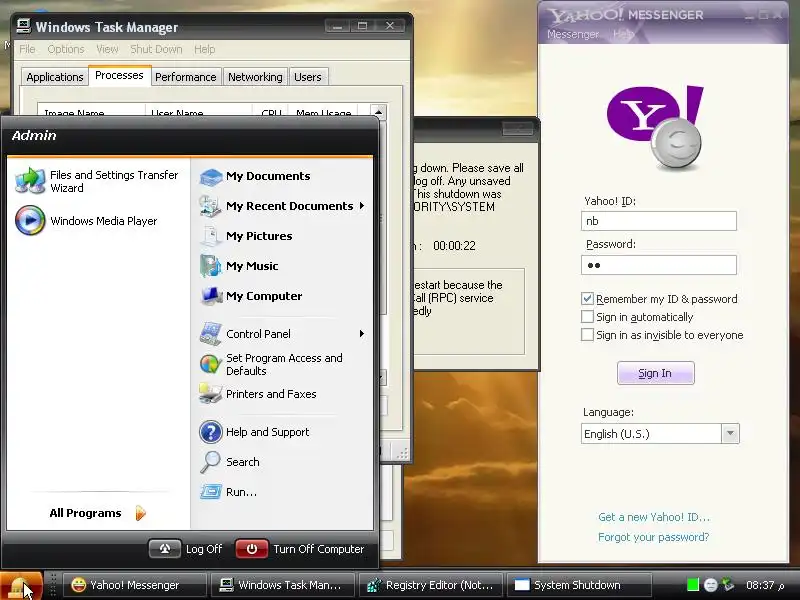
Task: Open the Run dialog icon
Action: [x=211, y=492]
